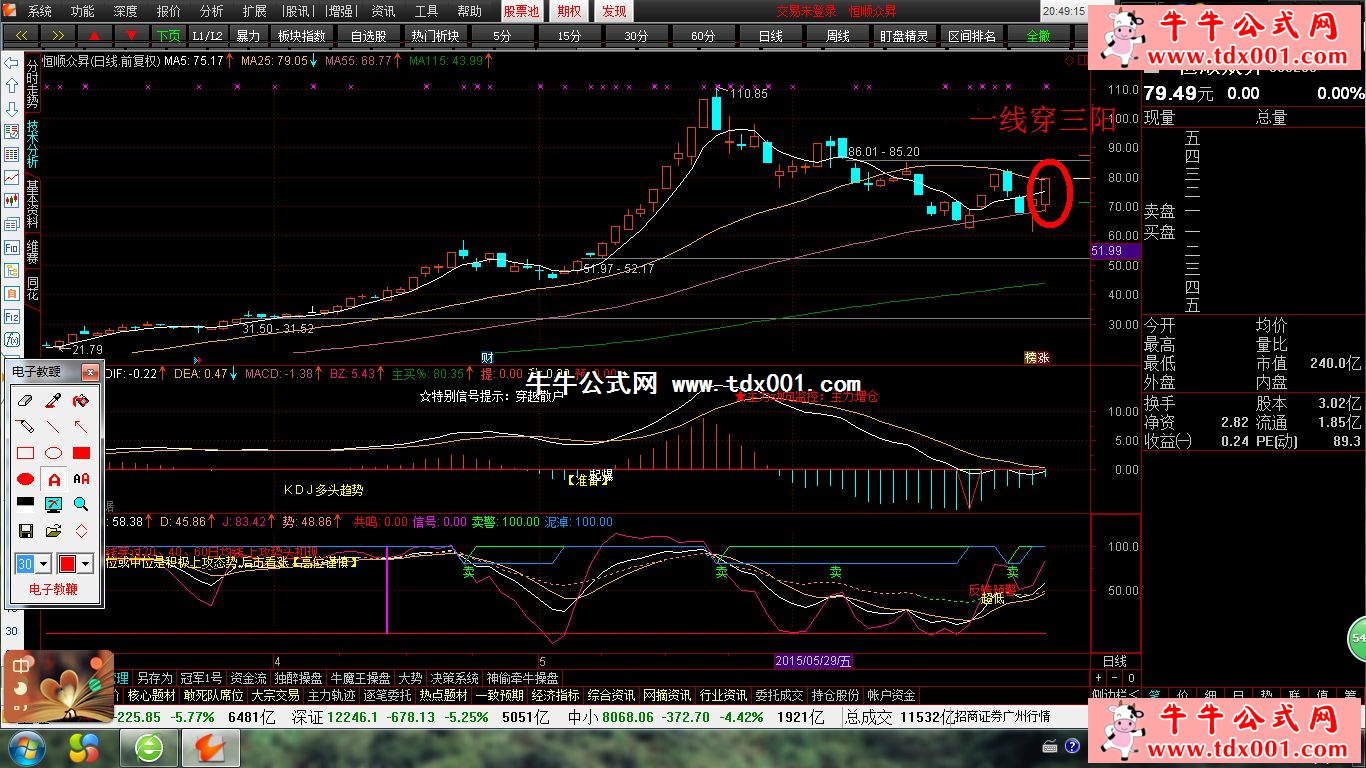Click the 下页 toolbar button
Image resolution: width=1366 pixels, height=768 pixels.
click(x=169, y=35)
